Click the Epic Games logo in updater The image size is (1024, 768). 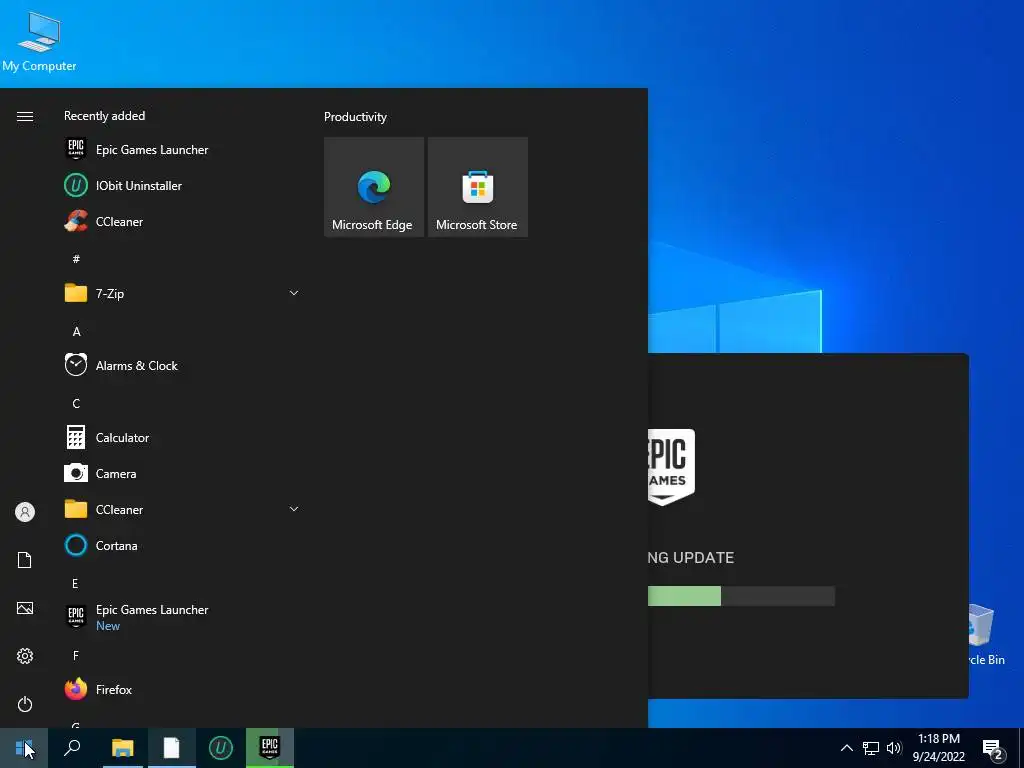(x=671, y=467)
